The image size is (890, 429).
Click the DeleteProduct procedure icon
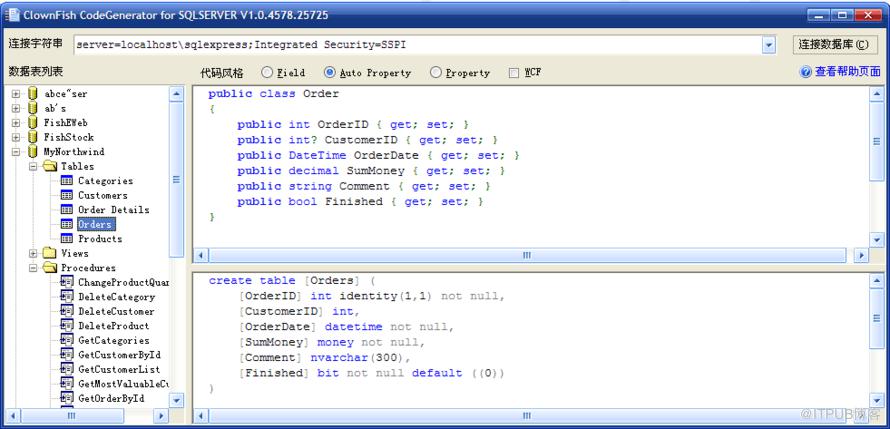(x=67, y=326)
